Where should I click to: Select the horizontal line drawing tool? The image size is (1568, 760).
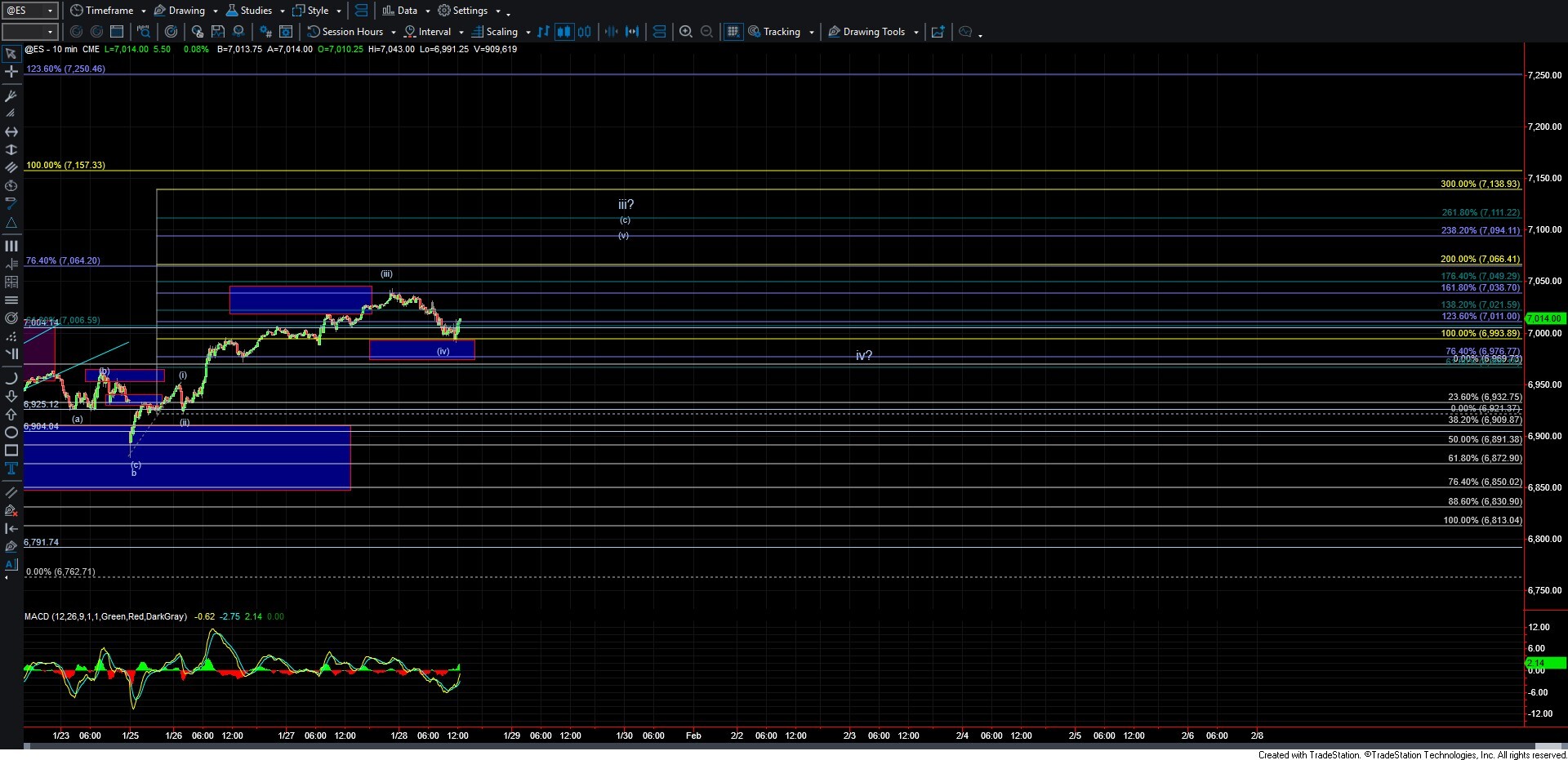click(x=11, y=300)
